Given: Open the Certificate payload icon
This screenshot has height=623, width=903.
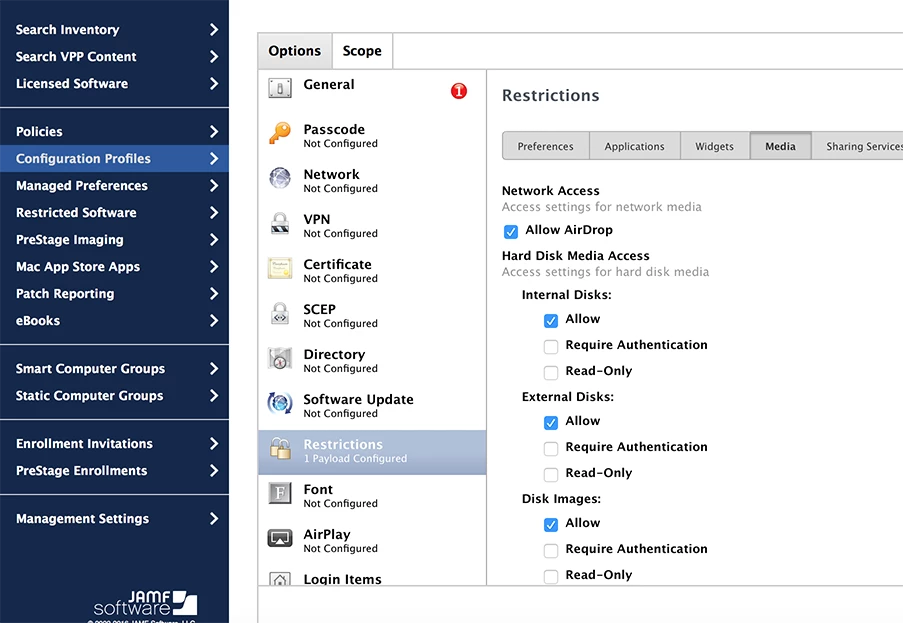Looking at the screenshot, I should [280, 268].
